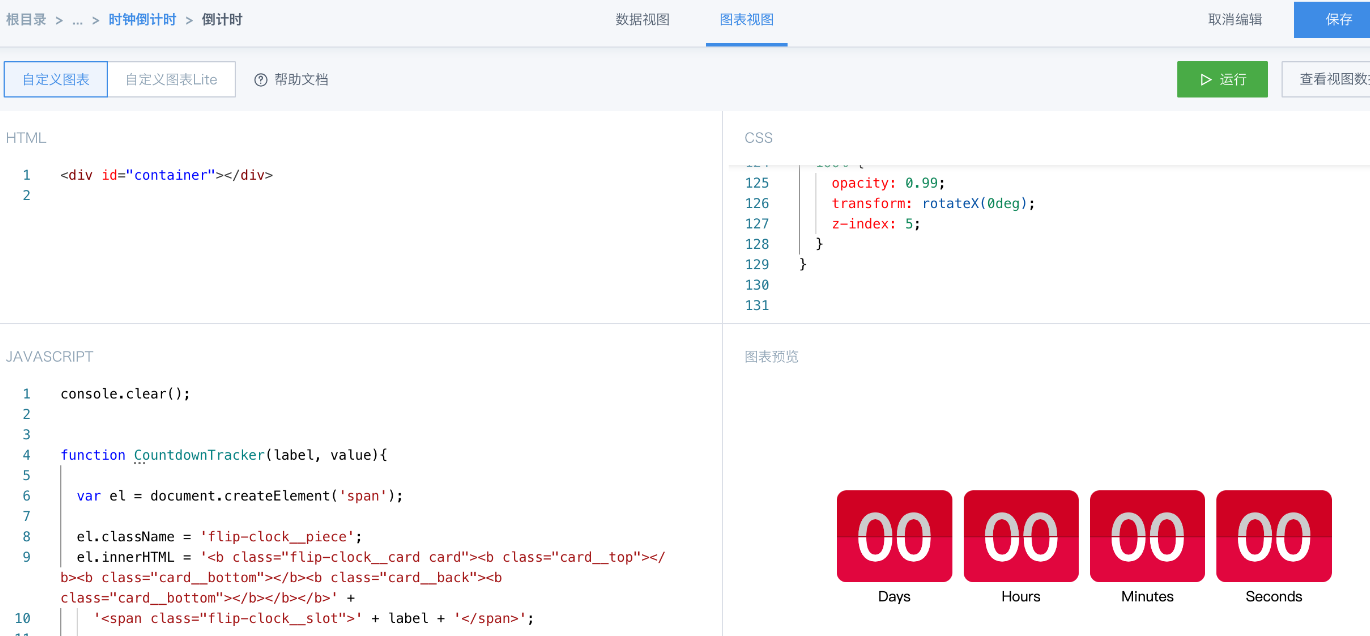Click the Days flip card in preview
Viewport: 1370px width, 636px height.
[x=894, y=536]
